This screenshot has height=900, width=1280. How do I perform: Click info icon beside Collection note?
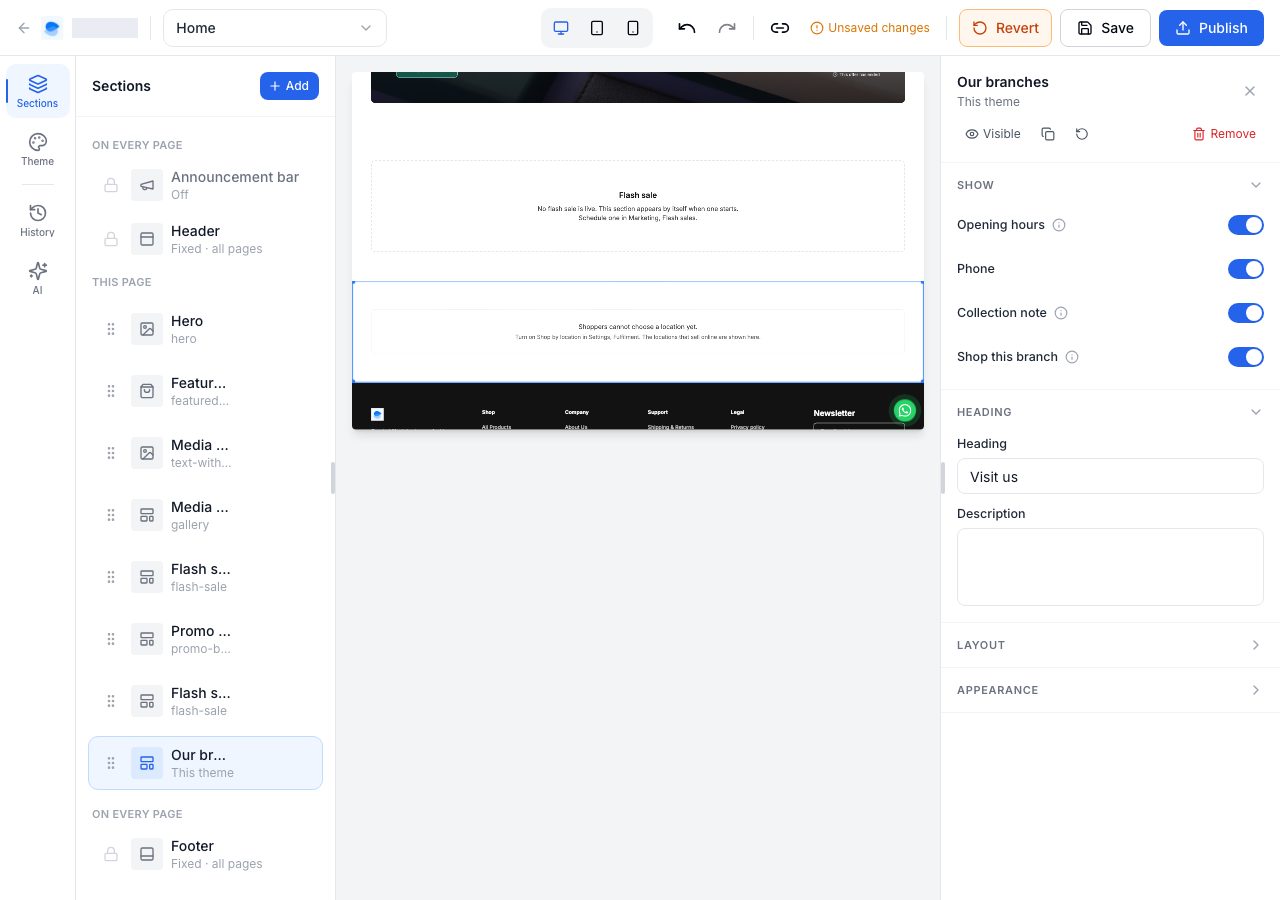(1061, 313)
